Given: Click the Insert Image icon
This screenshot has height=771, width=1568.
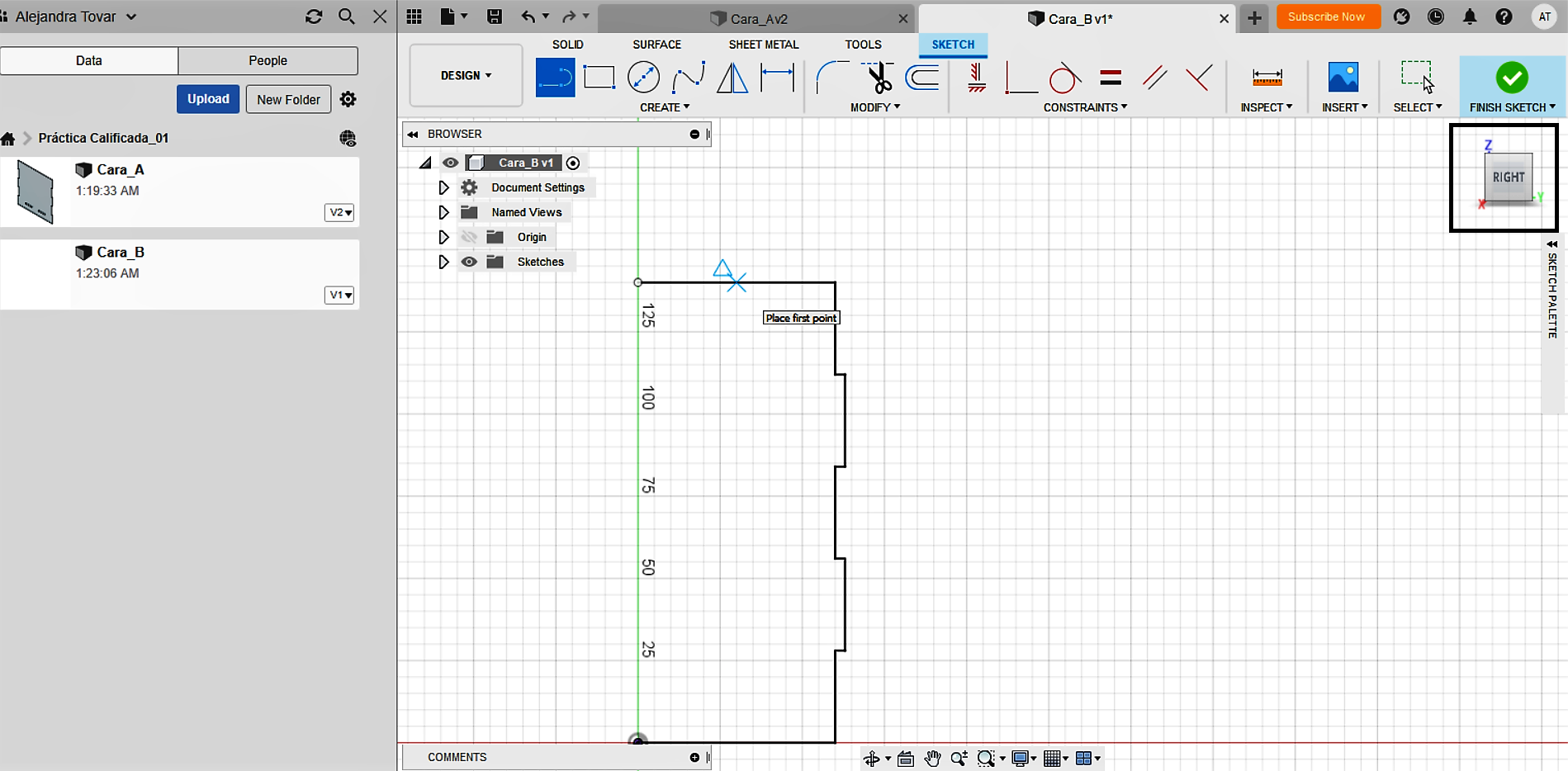Looking at the screenshot, I should pyautogui.click(x=1343, y=78).
